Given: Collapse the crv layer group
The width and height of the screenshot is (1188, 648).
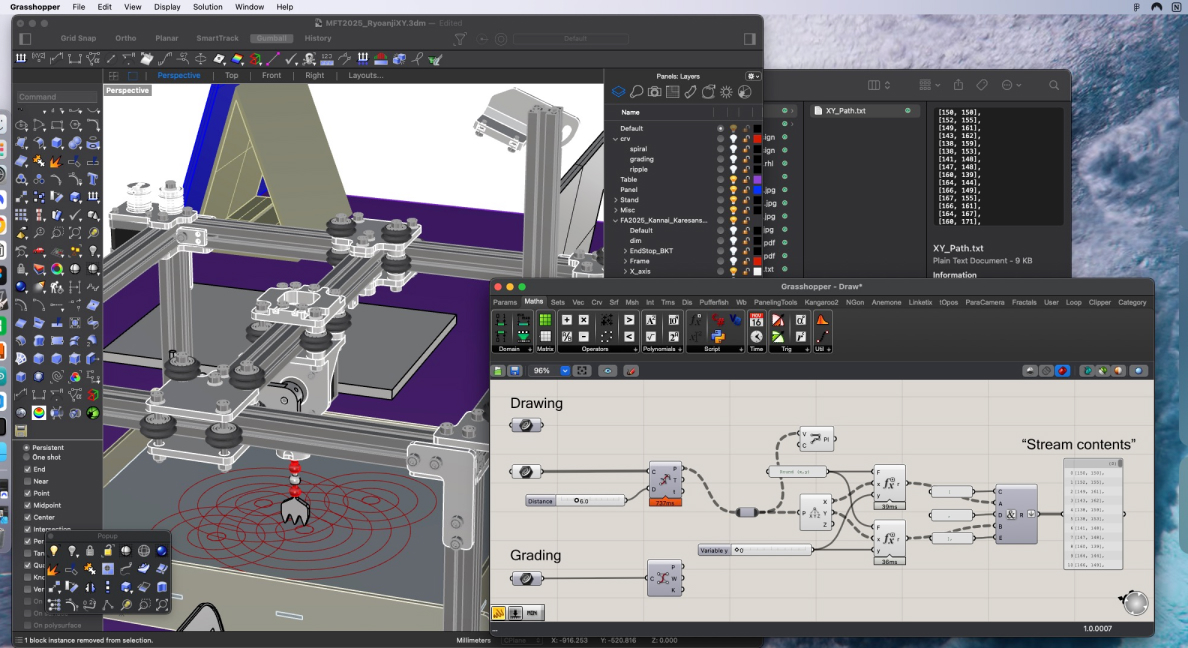Looking at the screenshot, I should coord(616,139).
